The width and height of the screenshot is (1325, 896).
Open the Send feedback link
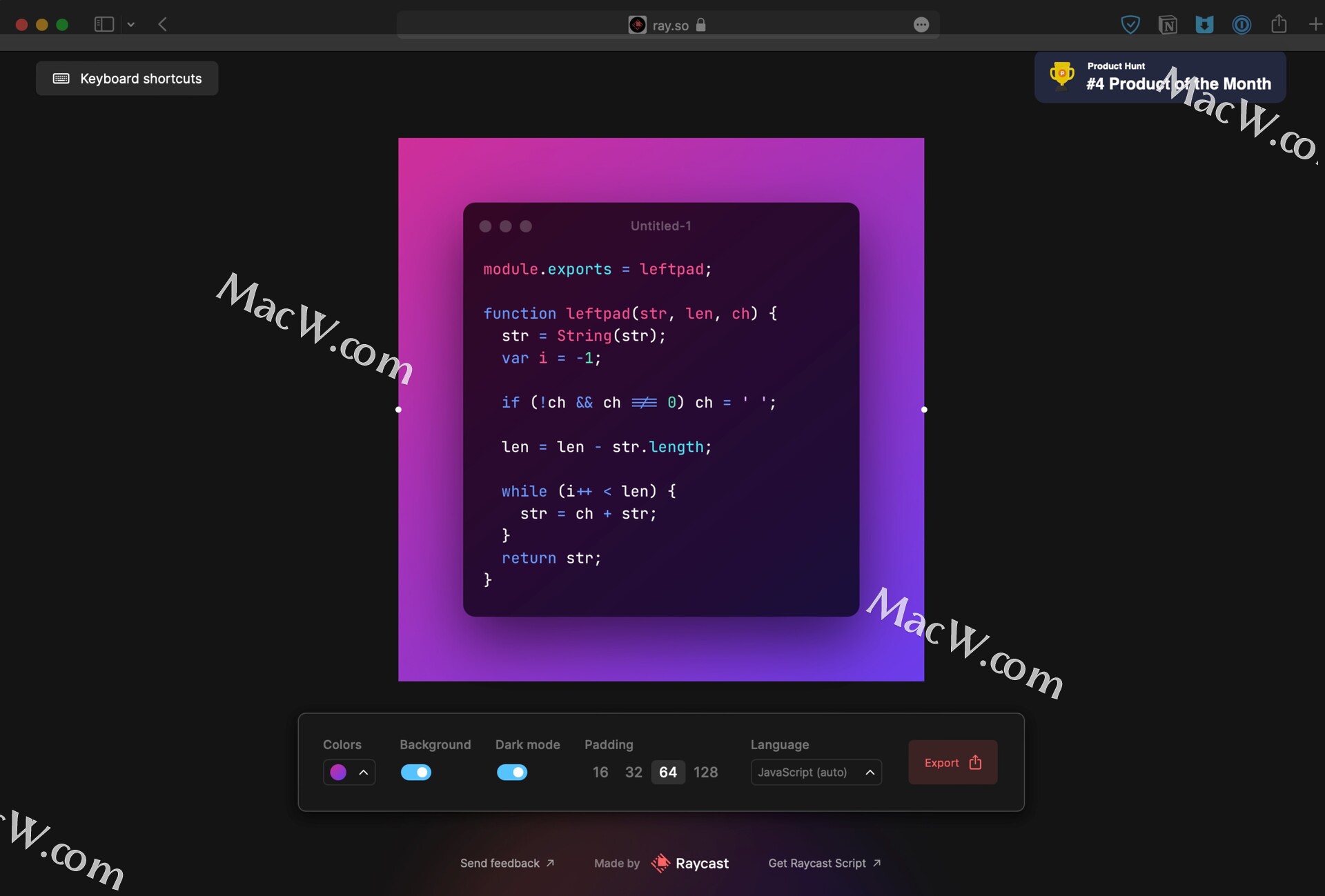(507, 864)
